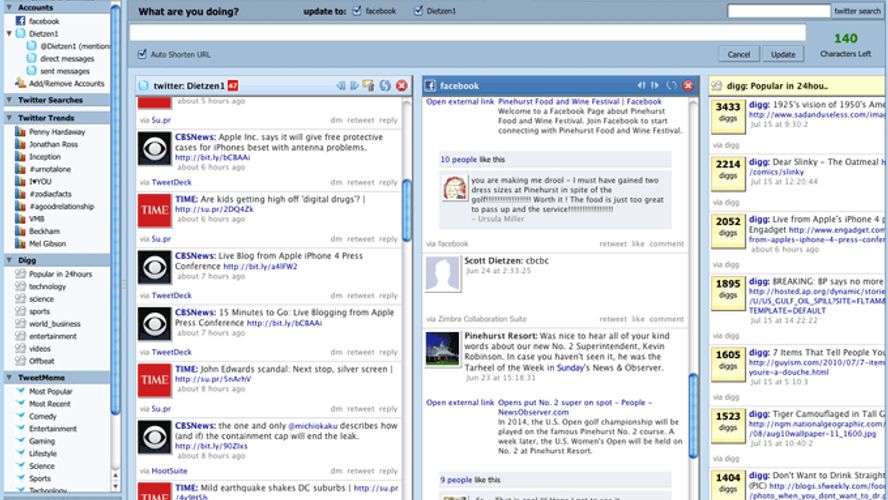
Task: Click the TweetMeme icon next to Most Popular
Action: (20, 391)
